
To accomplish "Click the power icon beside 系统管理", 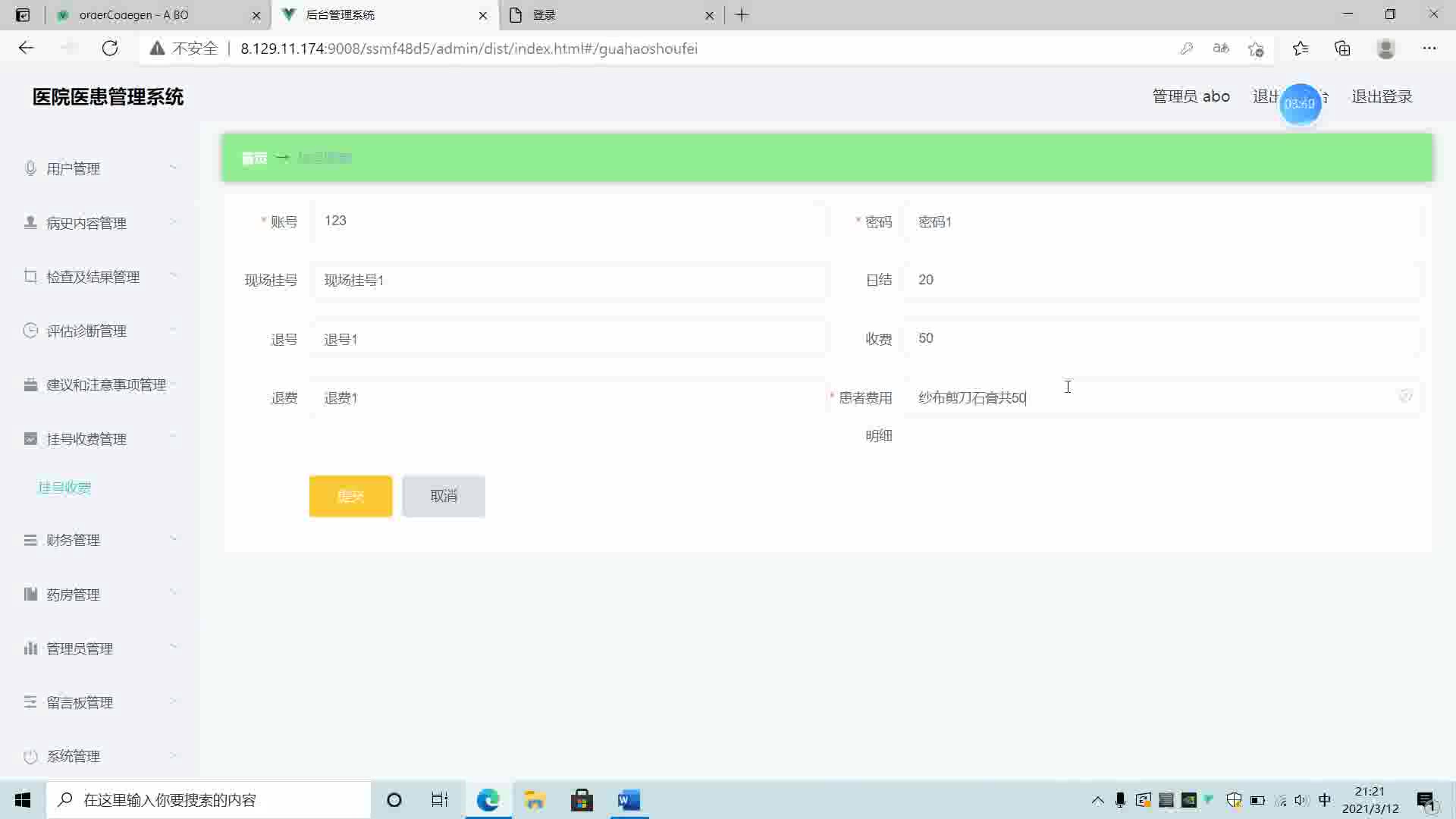I will [30, 756].
